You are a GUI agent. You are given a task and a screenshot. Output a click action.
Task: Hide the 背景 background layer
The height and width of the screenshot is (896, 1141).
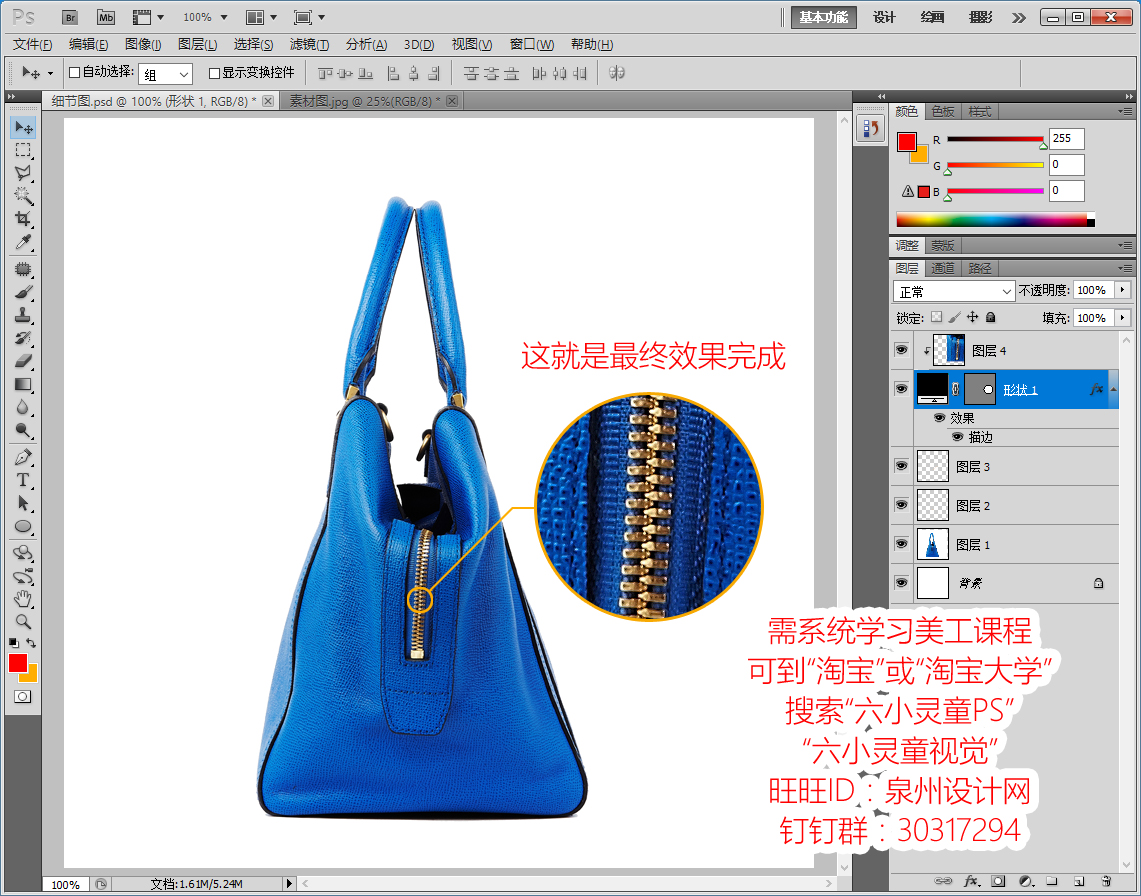[902, 583]
